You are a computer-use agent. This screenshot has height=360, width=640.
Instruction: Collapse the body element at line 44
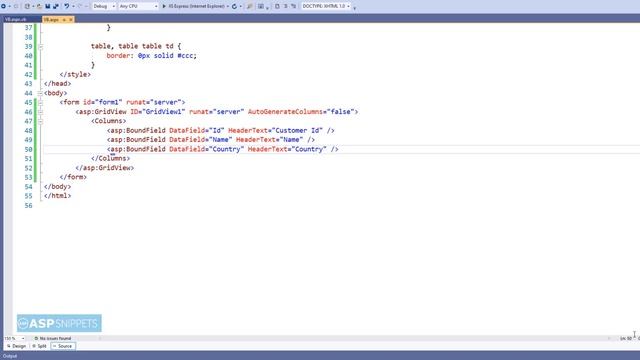pos(40,93)
